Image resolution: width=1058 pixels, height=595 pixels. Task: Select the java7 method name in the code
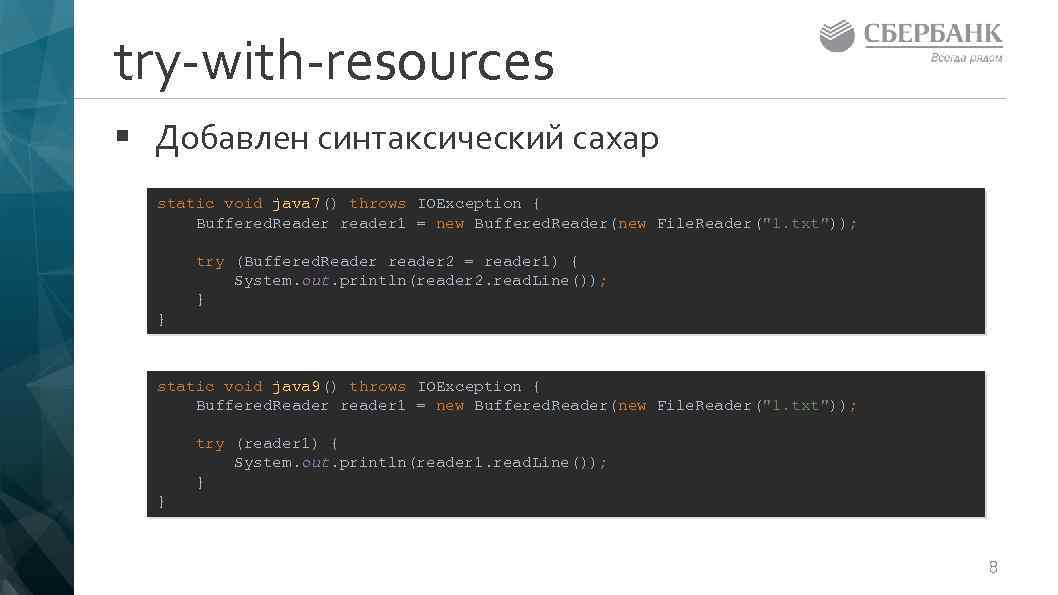pos(297,203)
